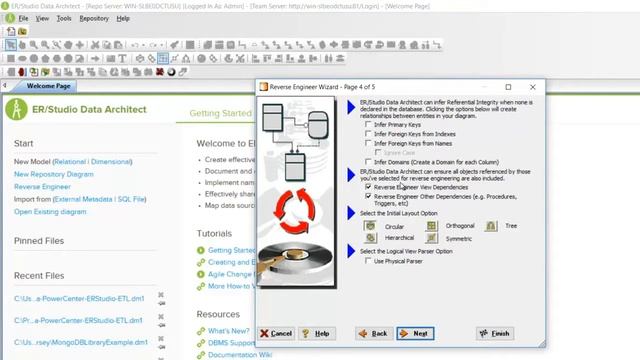Select the Getting Started tab

coord(220,113)
